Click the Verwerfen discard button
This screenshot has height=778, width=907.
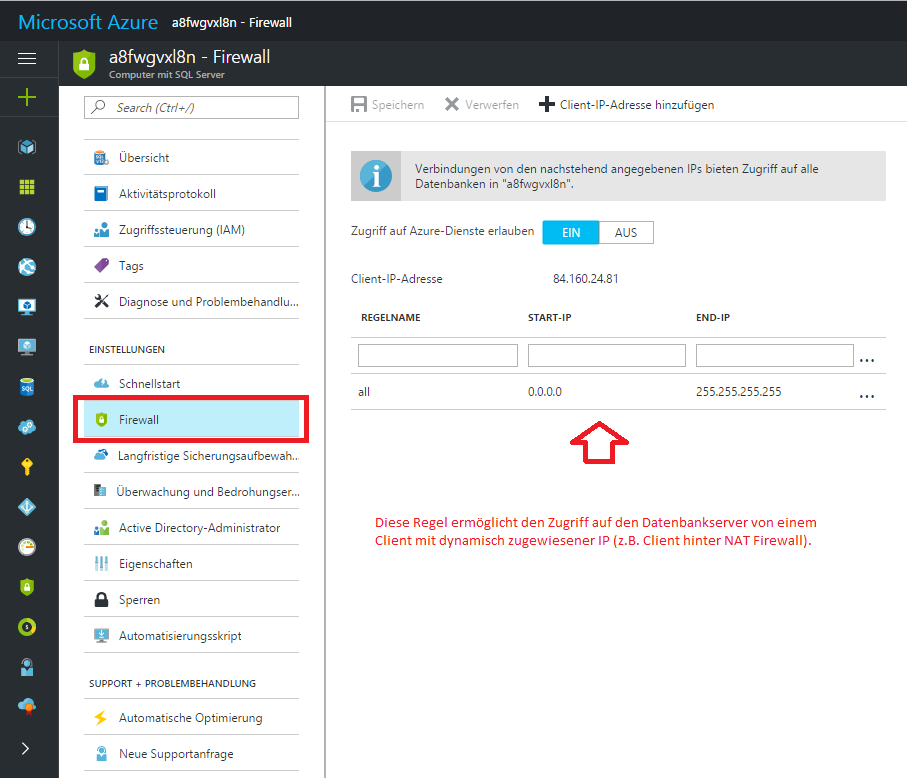tap(481, 105)
